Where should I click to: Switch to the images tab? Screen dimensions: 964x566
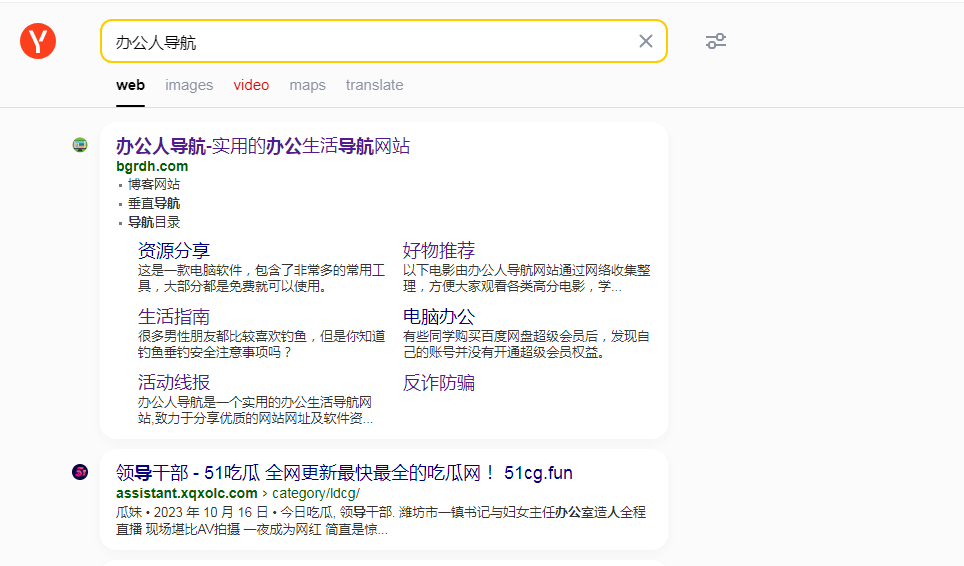click(189, 85)
